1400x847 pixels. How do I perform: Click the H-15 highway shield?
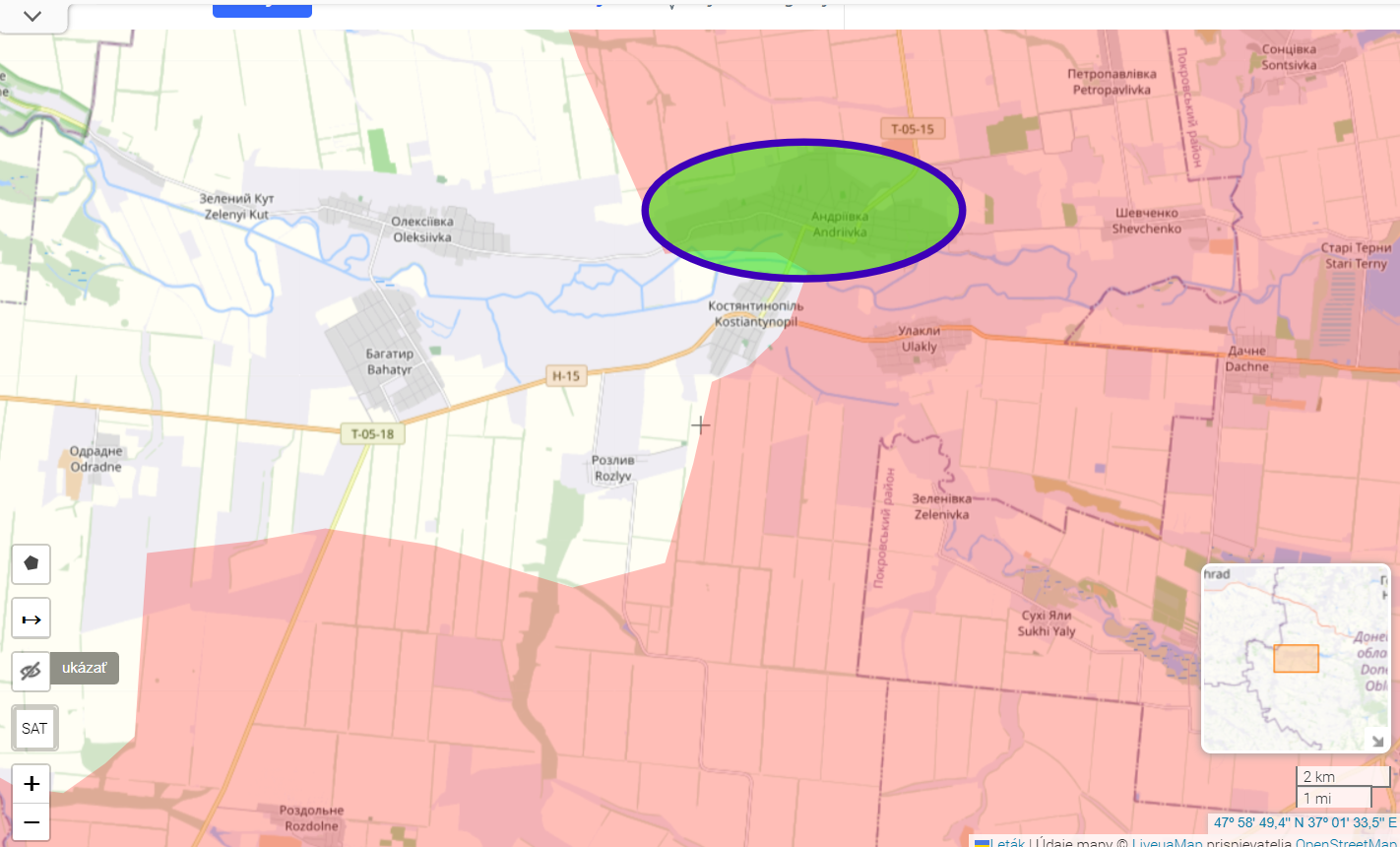pyautogui.click(x=566, y=375)
